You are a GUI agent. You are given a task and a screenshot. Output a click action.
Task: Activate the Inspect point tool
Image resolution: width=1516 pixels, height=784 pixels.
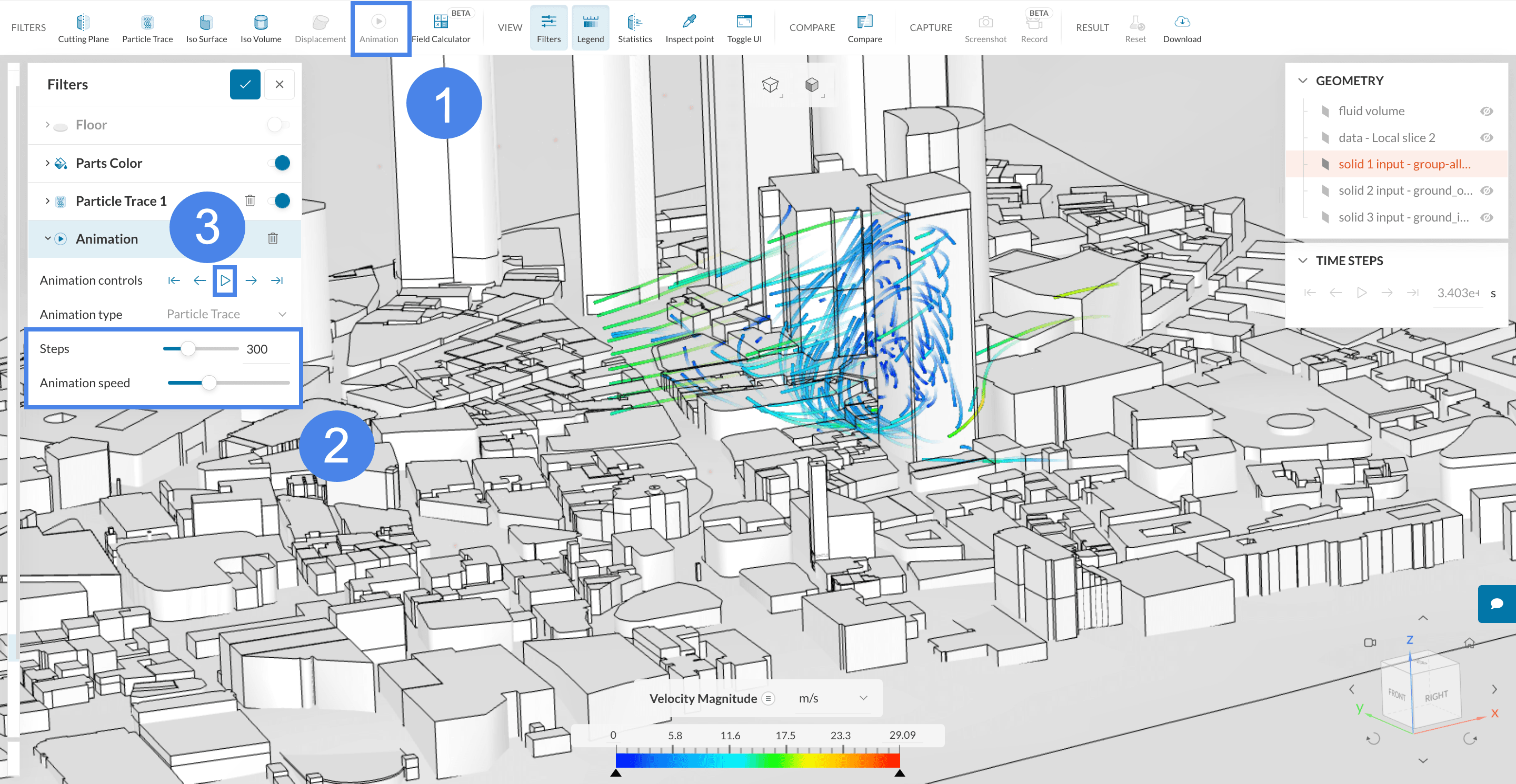pos(689,28)
